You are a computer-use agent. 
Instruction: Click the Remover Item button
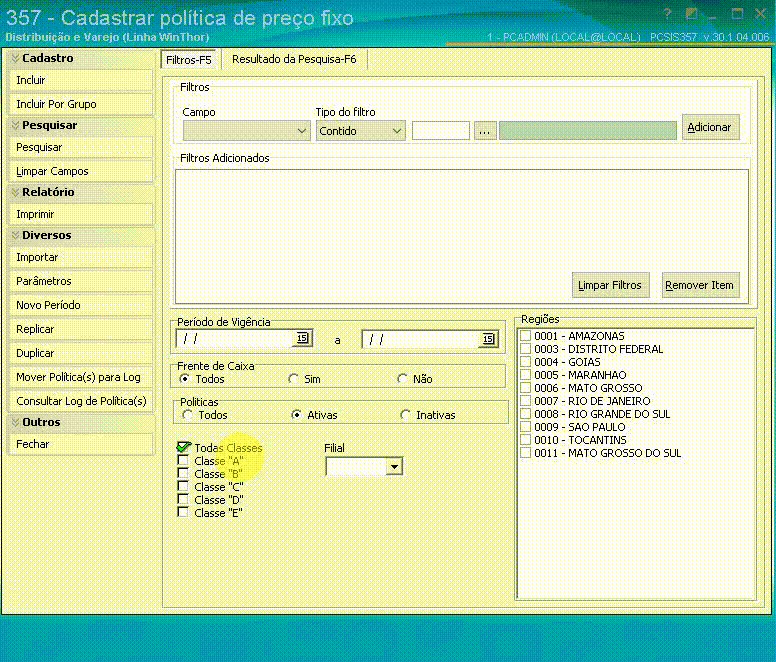tap(700, 285)
